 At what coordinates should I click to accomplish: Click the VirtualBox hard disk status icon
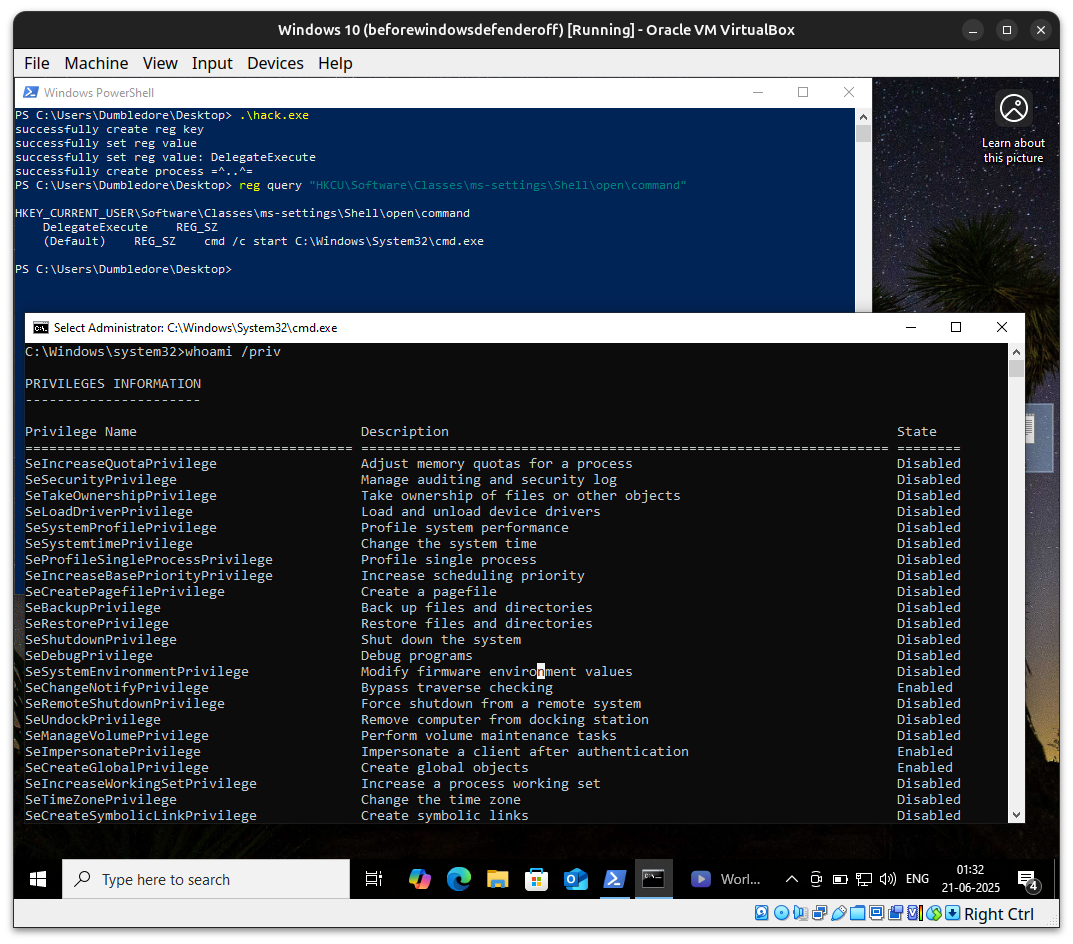[x=762, y=913]
